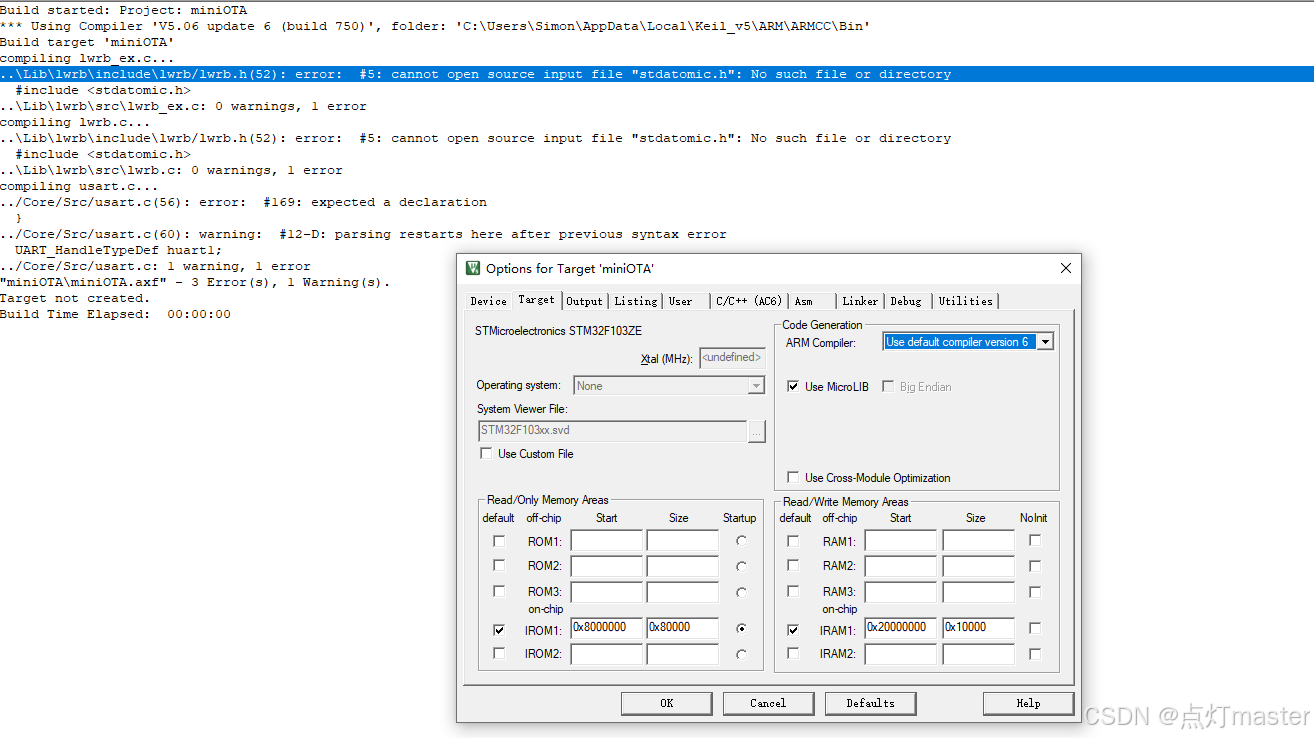Select highlighted lwrb.h stdatomic.h error line

[x=657, y=74]
